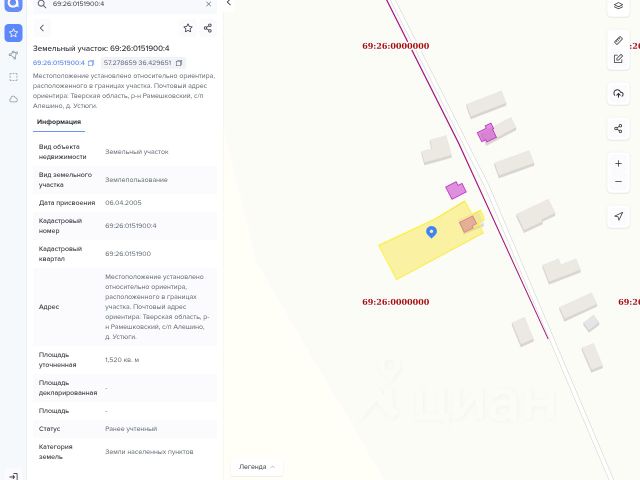The image size is (640, 480).
Task: Copy coordinates 57.278659 36.429651
Action: tap(179, 63)
